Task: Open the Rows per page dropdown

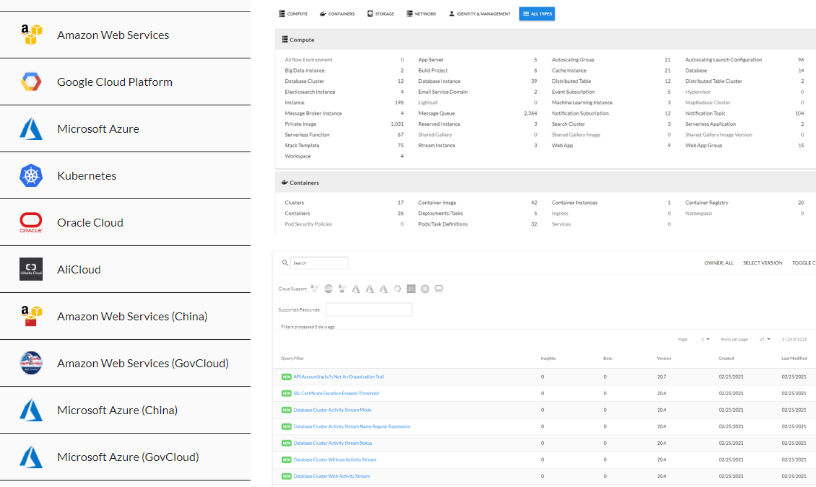Action: (x=764, y=339)
